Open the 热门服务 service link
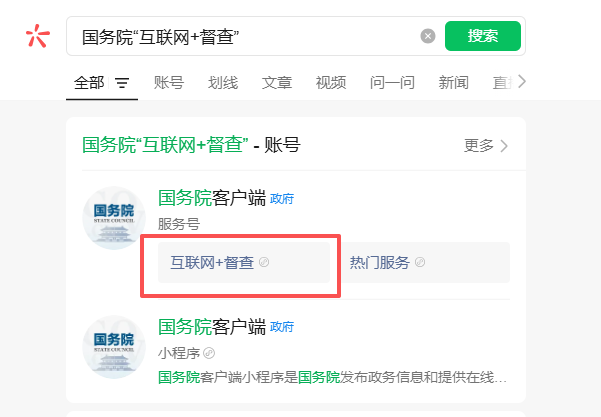The image size is (601, 417). coord(379,263)
